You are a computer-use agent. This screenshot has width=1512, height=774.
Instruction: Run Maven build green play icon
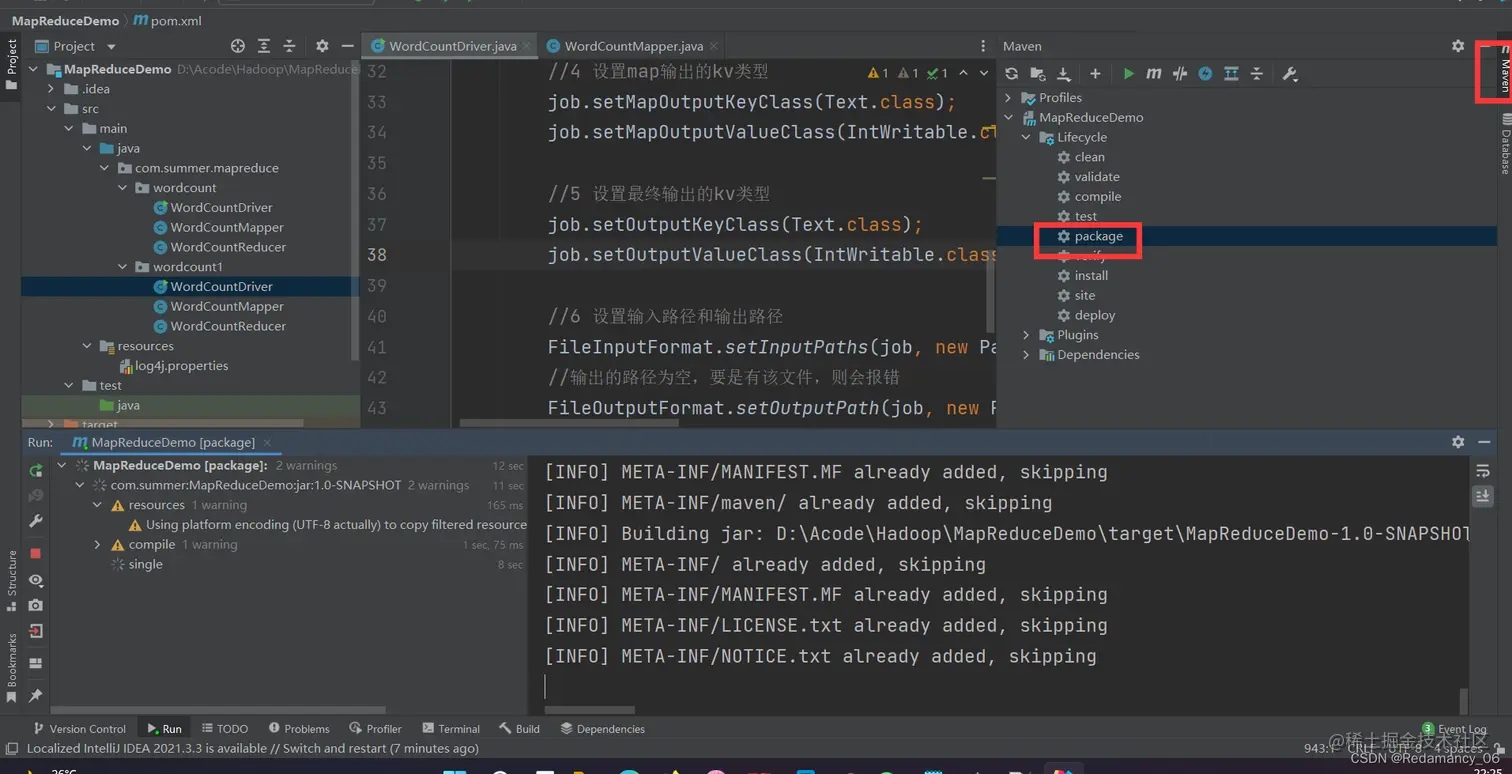click(1128, 74)
